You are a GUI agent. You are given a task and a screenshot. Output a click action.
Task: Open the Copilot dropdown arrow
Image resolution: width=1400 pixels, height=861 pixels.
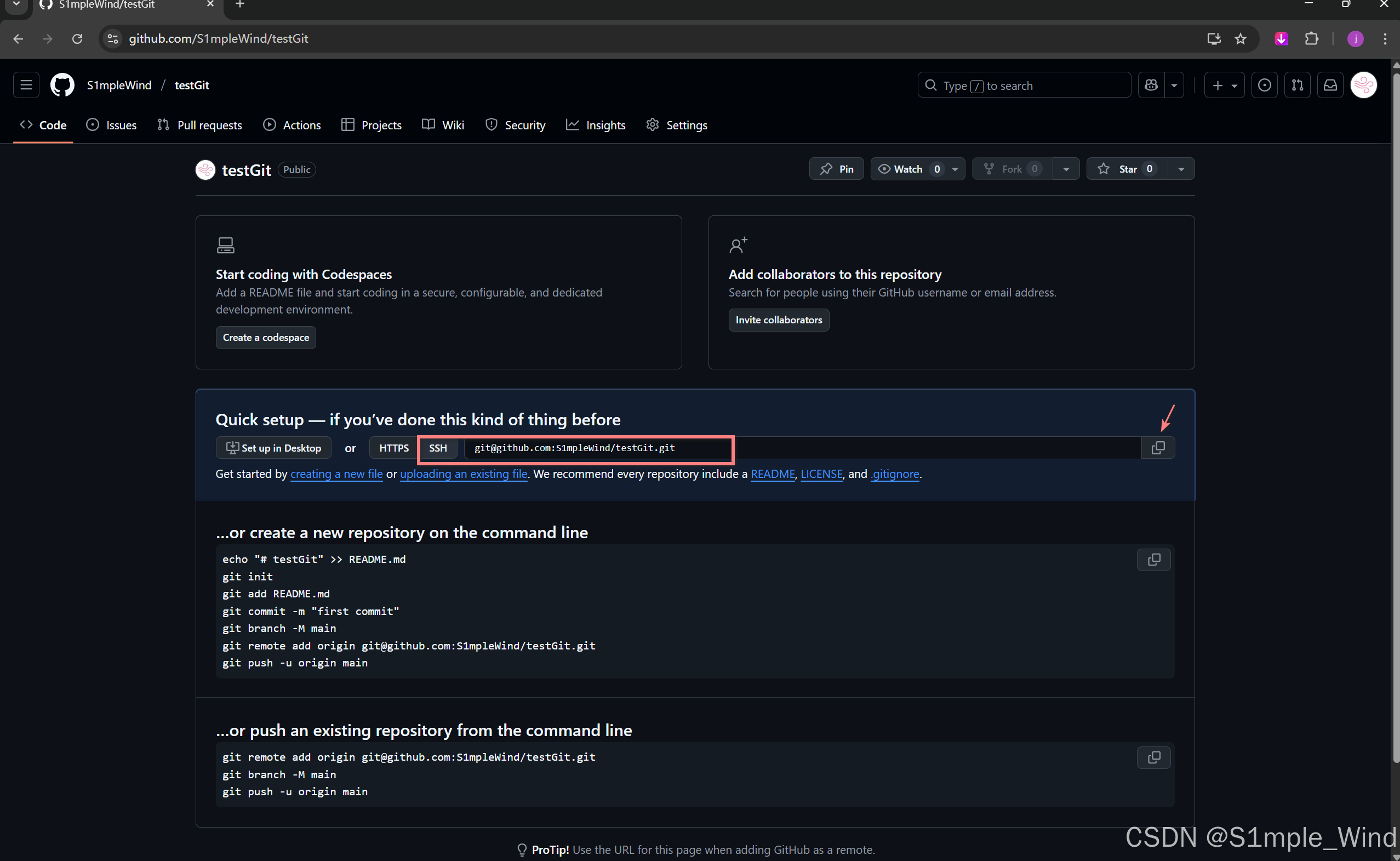1174,85
